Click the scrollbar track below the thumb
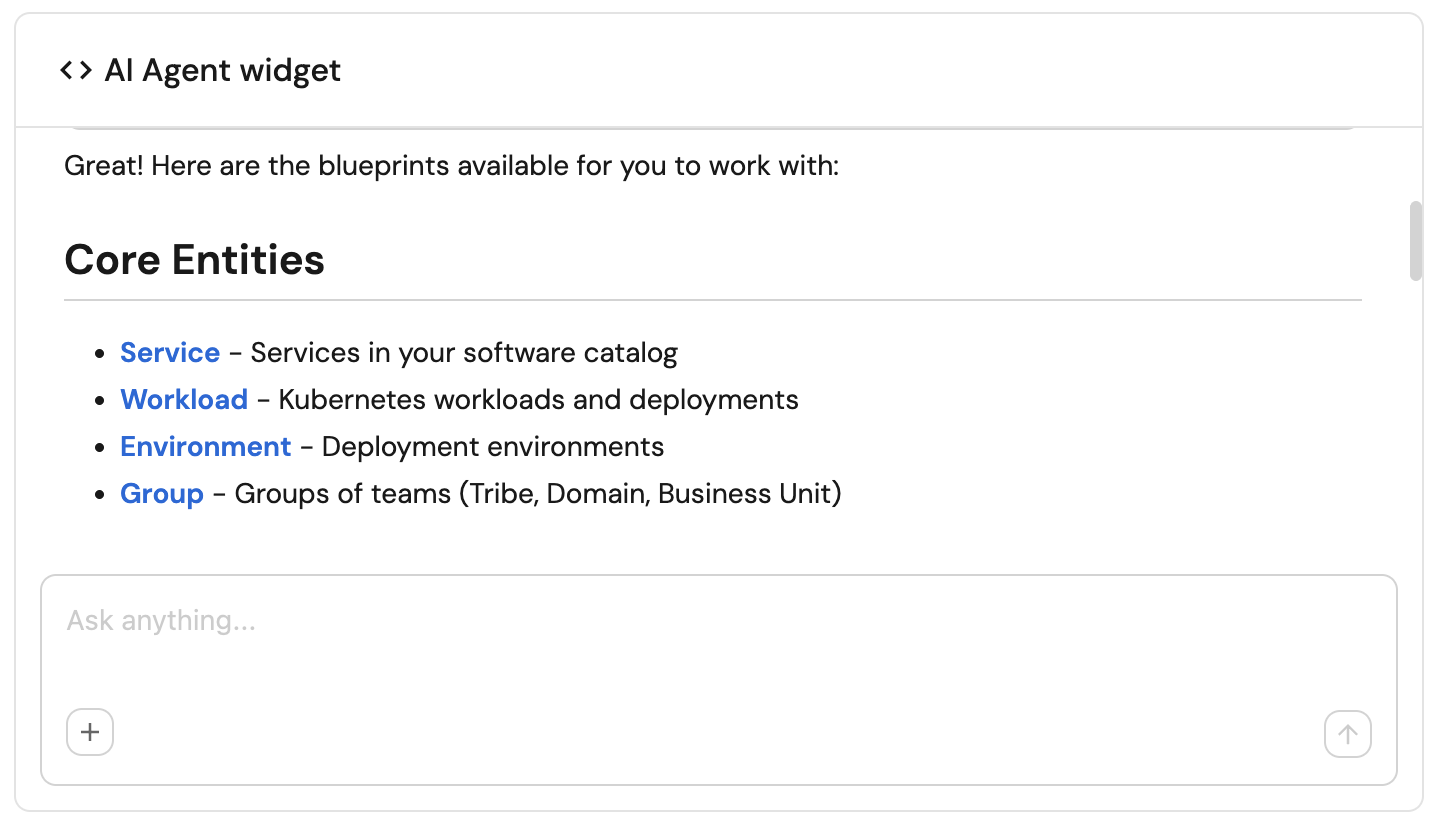The image size is (1438, 828). (x=1415, y=420)
